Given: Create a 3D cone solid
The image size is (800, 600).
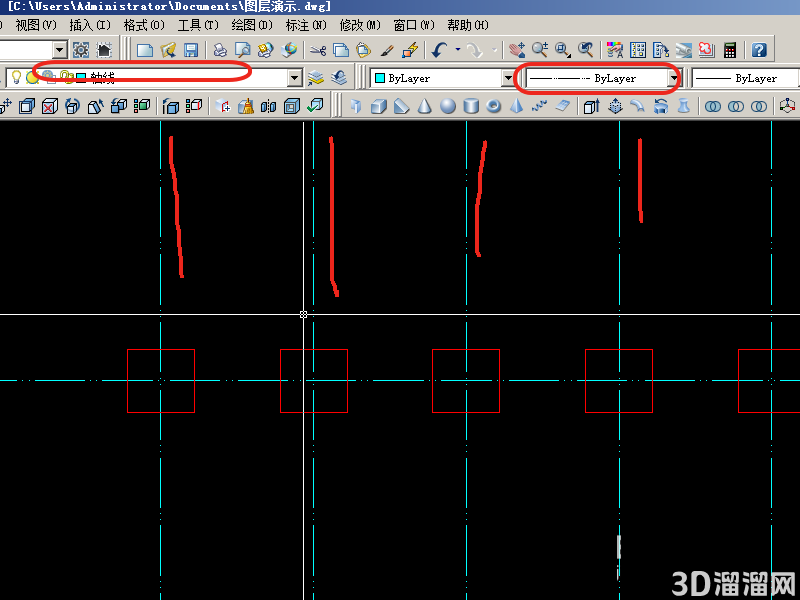Looking at the screenshot, I should (424, 106).
